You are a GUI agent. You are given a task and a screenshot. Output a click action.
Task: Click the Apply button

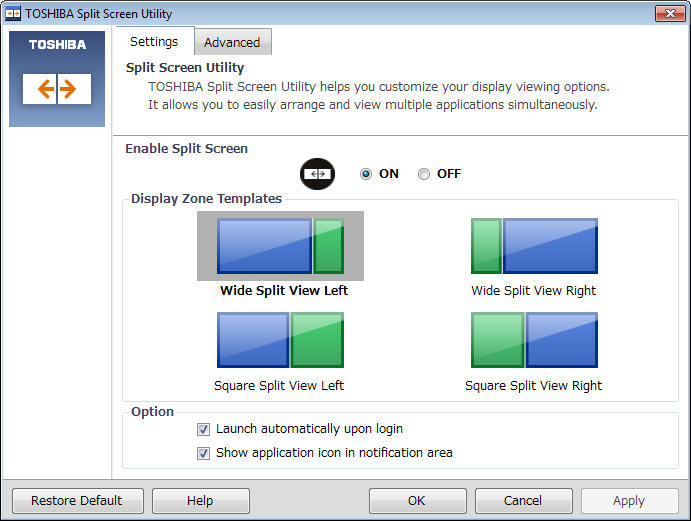pyautogui.click(x=629, y=501)
